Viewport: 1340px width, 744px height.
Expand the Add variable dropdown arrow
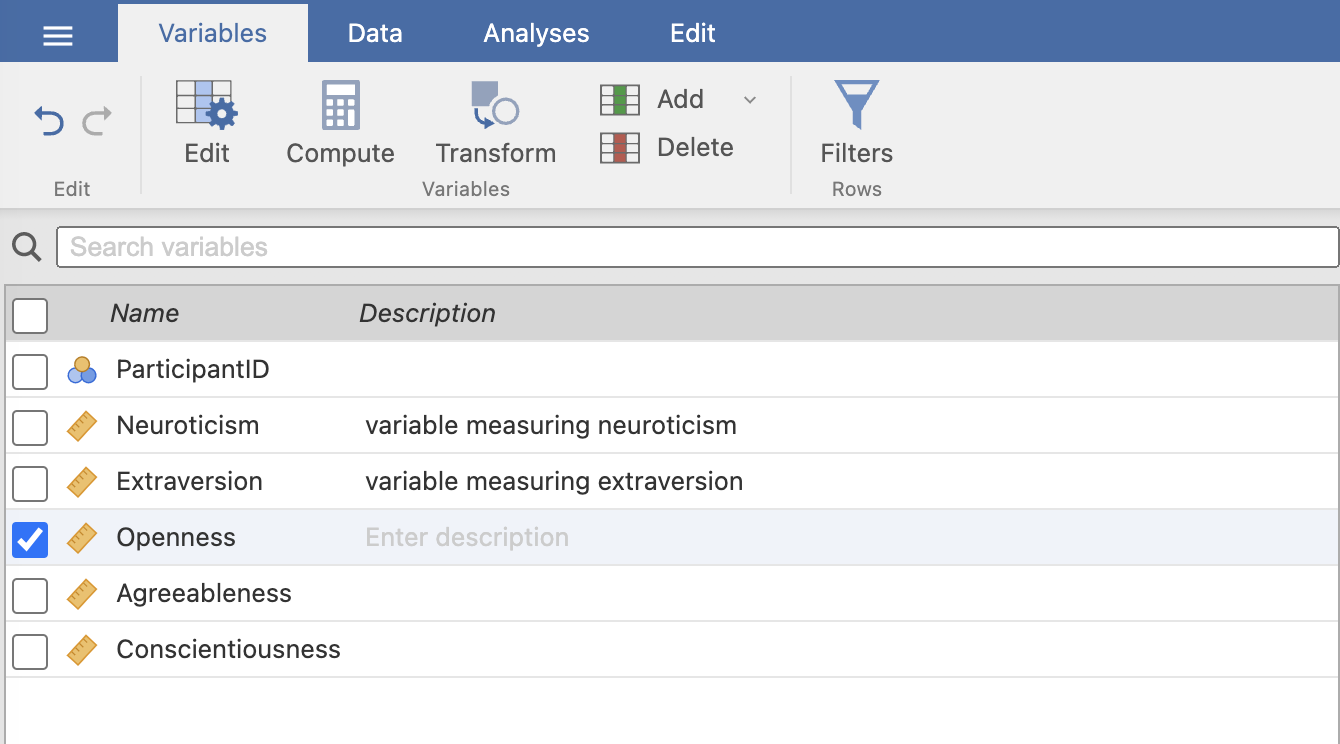pyautogui.click(x=750, y=100)
